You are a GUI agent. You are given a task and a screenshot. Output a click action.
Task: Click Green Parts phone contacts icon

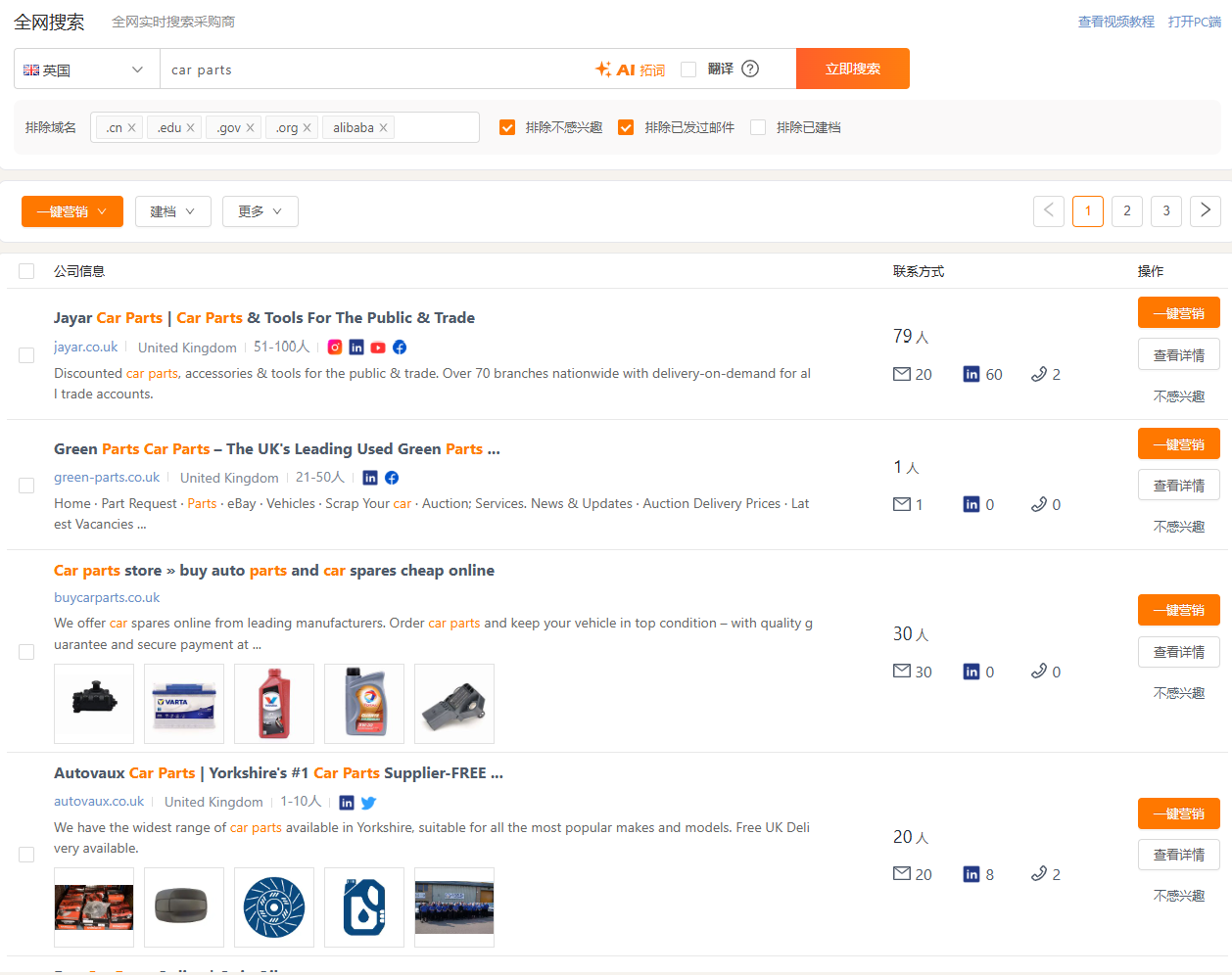[x=1039, y=504]
